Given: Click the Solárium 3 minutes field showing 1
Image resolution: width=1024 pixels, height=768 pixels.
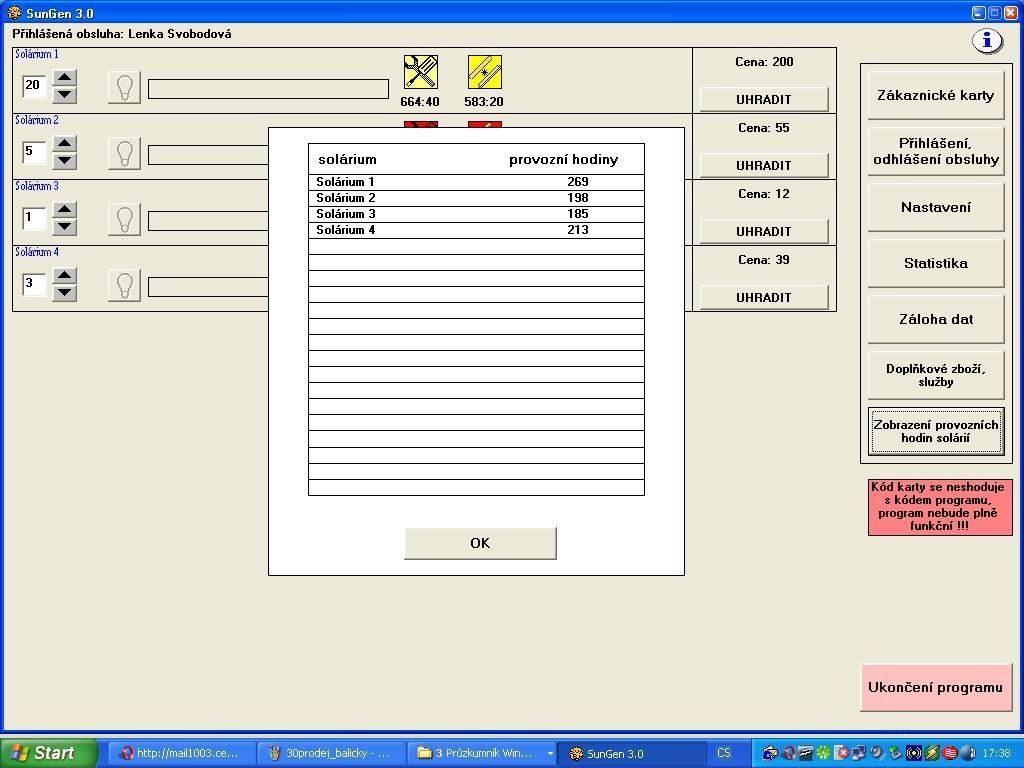Looking at the screenshot, I should 34,218.
